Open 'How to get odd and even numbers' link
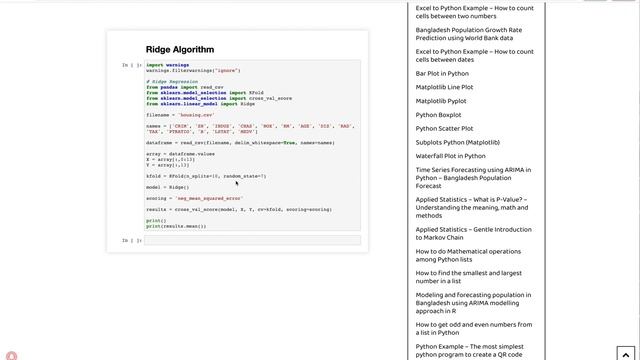 [473, 329]
